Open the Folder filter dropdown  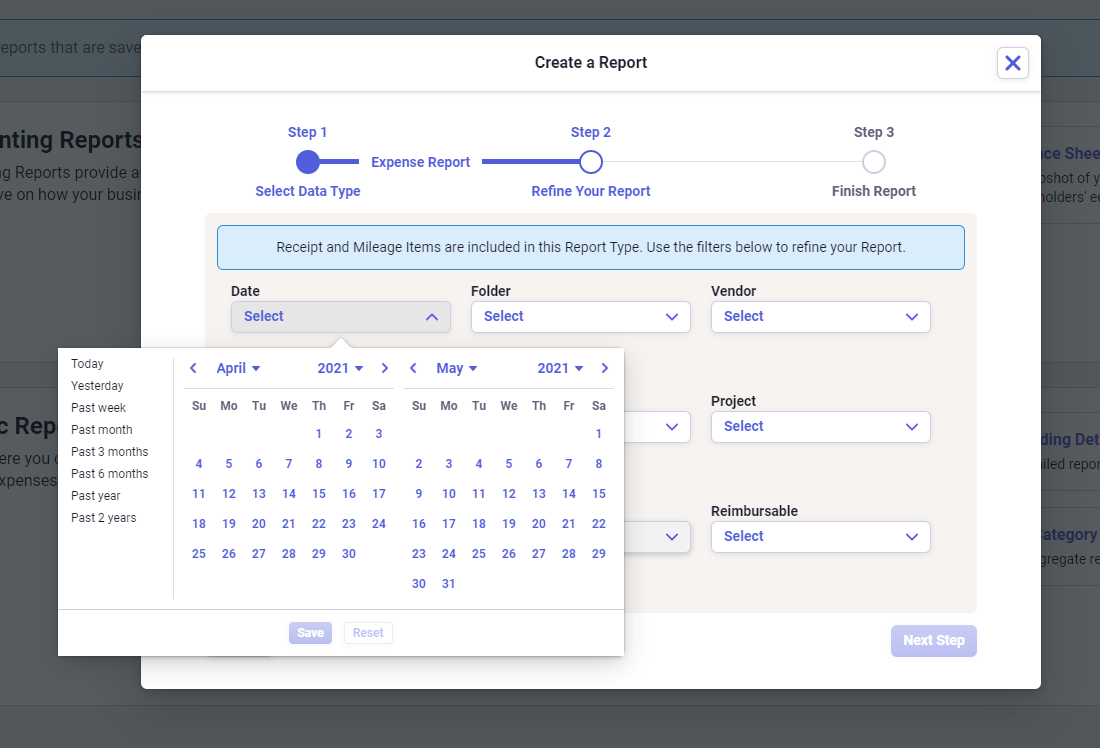(x=580, y=316)
